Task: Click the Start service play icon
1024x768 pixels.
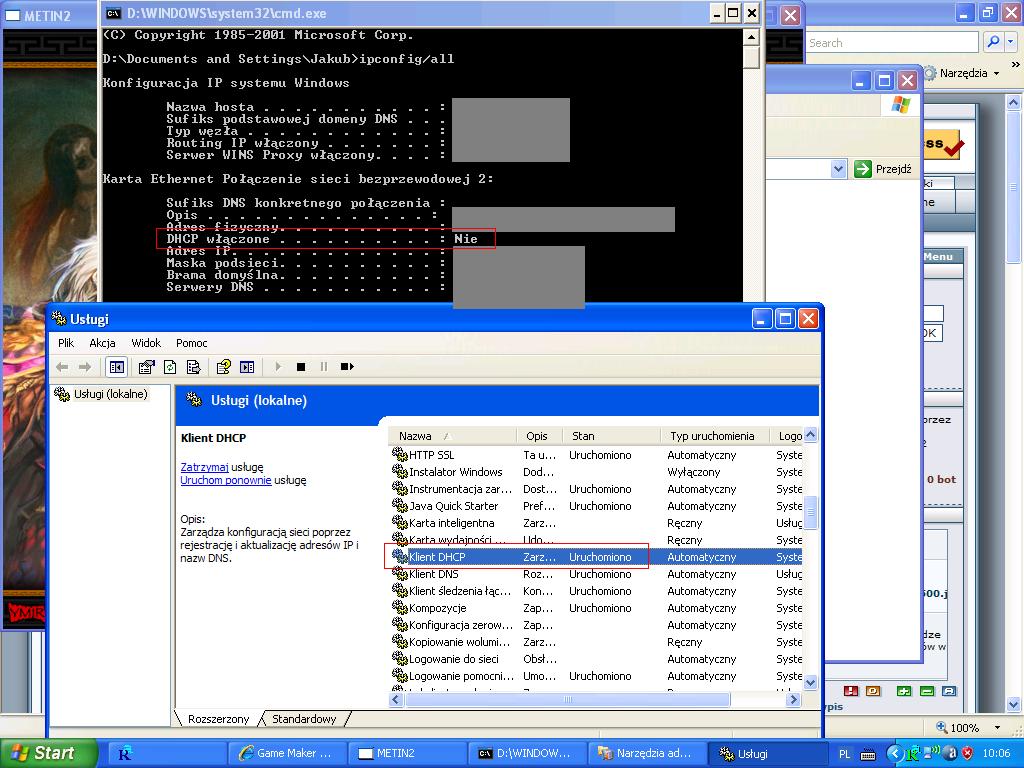Action: tap(278, 367)
